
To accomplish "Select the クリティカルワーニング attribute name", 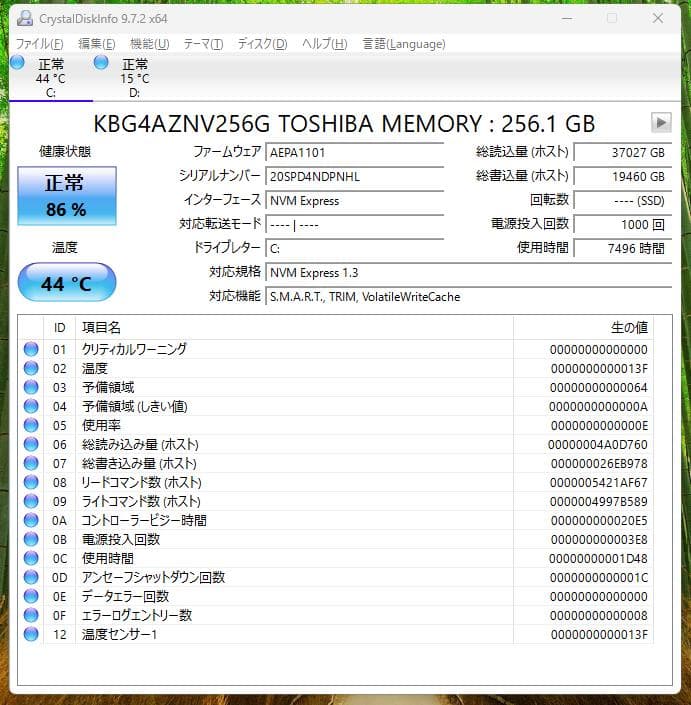I will [134, 349].
